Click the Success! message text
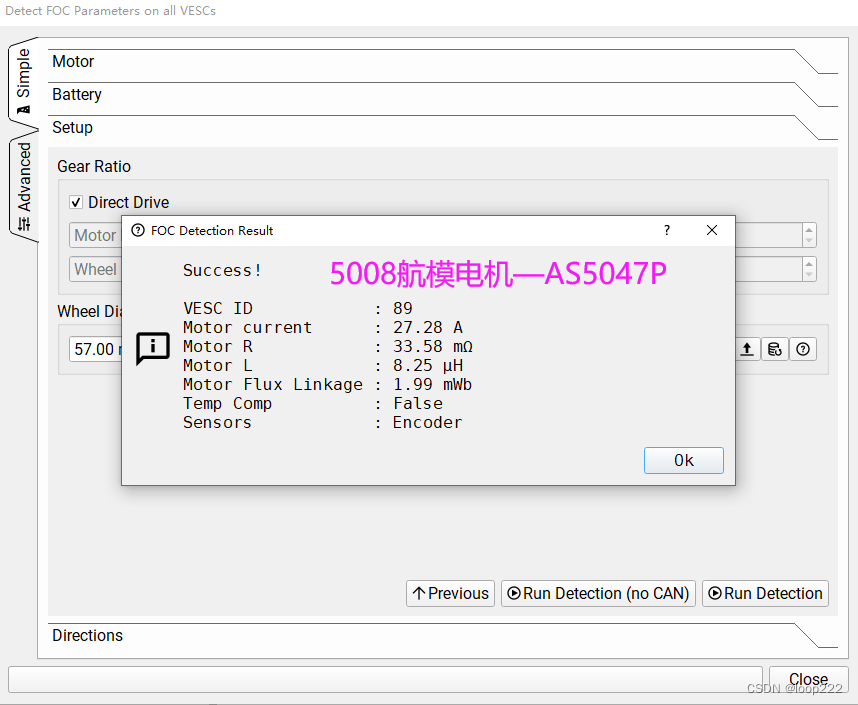Image resolution: width=858 pixels, height=705 pixels. tap(222, 270)
